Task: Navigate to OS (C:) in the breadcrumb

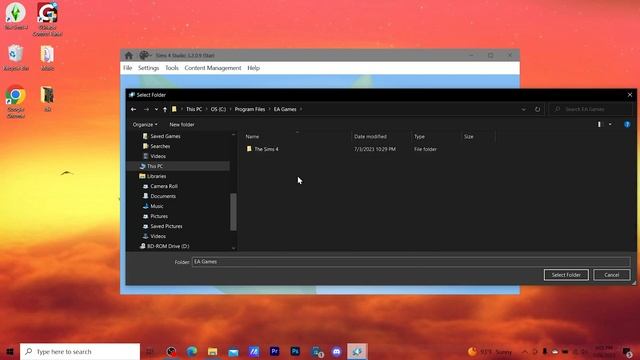Action: 218,109
